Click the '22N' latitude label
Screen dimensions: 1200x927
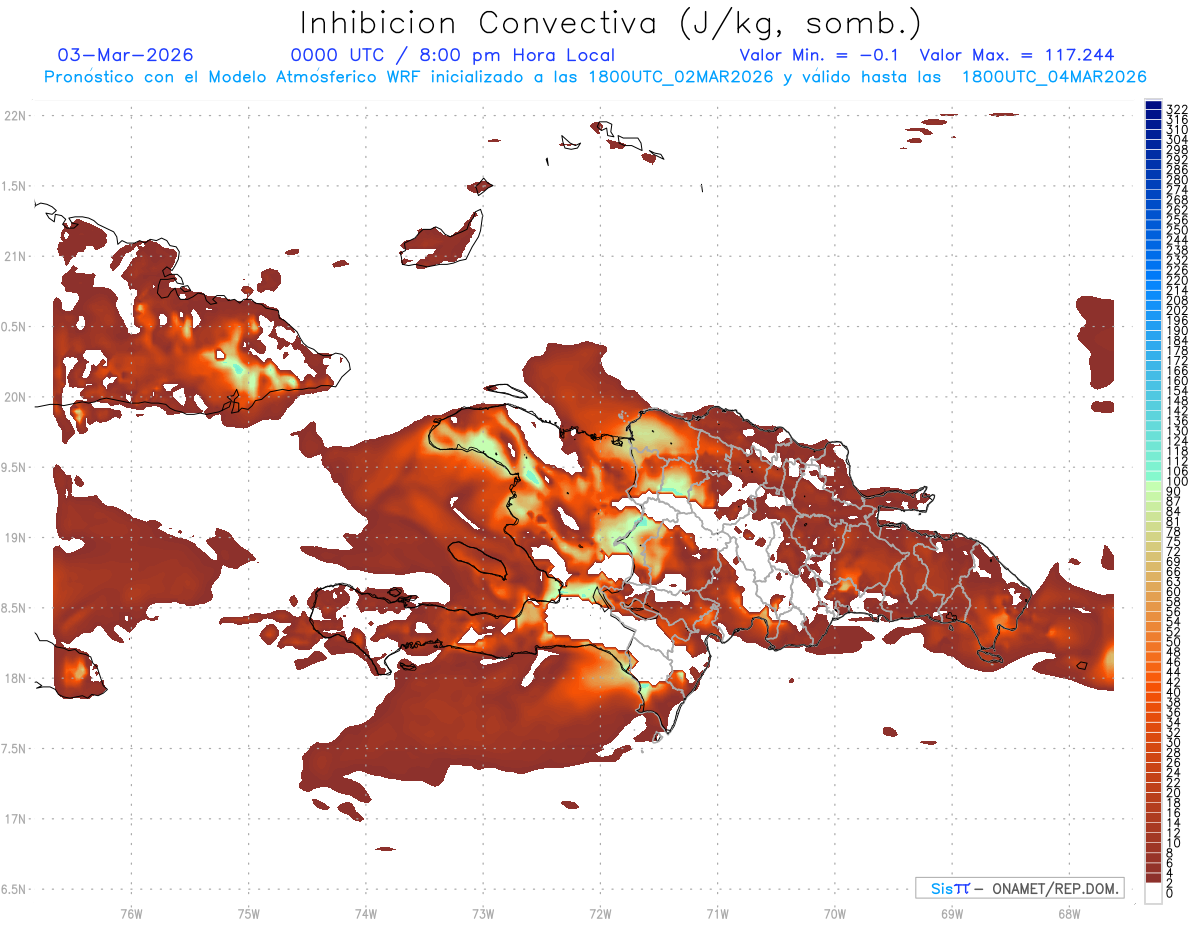click(x=14, y=115)
